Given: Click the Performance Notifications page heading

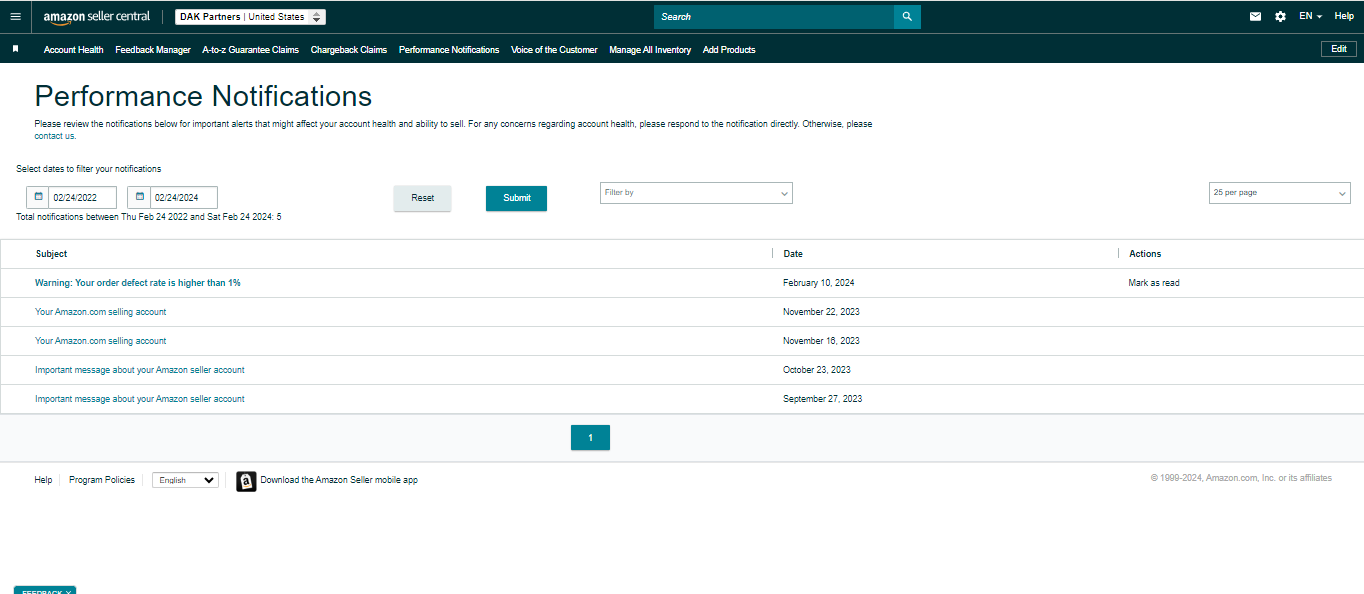Looking at the screenshot, I should [x=203, y=96].
